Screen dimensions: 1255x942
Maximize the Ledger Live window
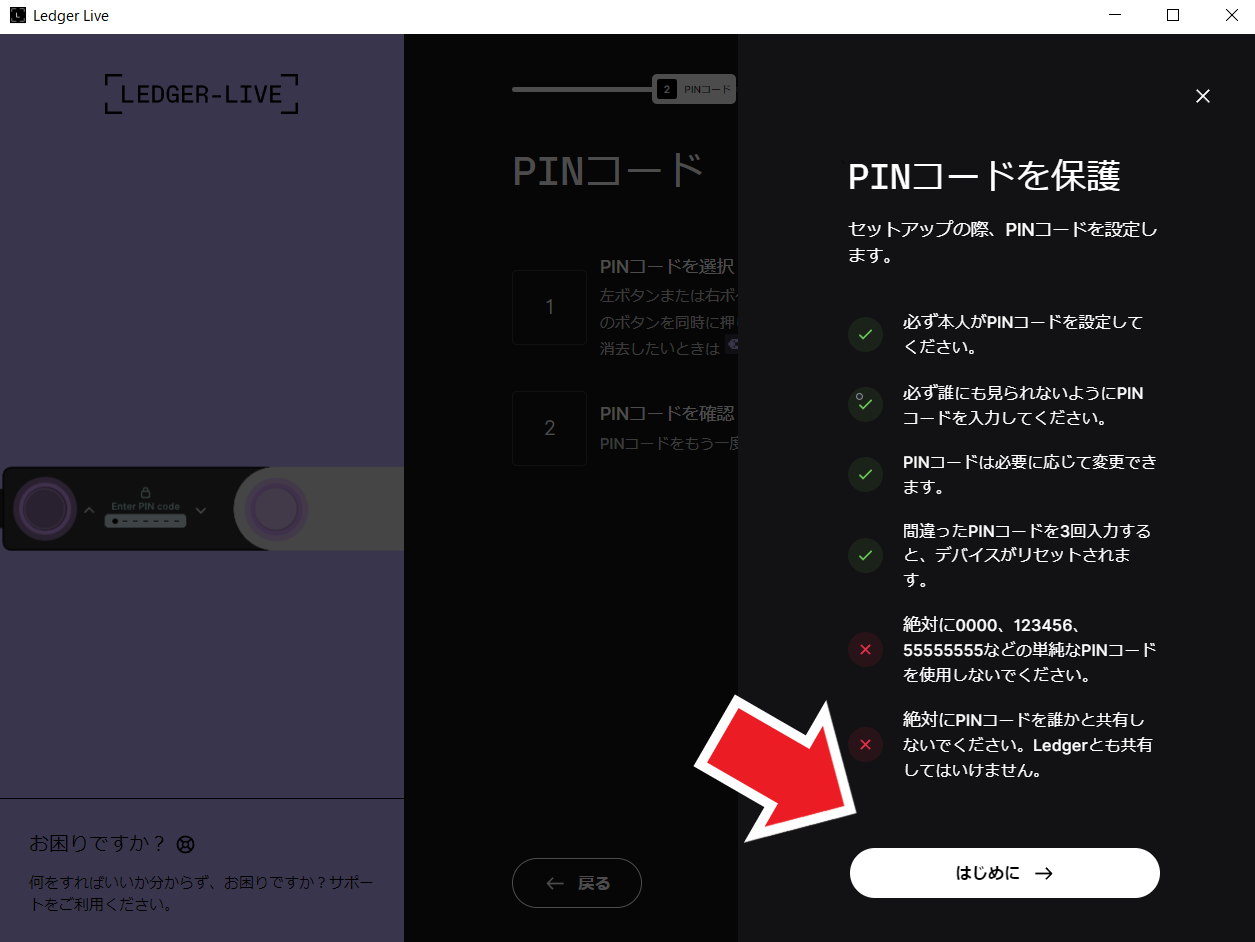click(x=1173, y=16)
